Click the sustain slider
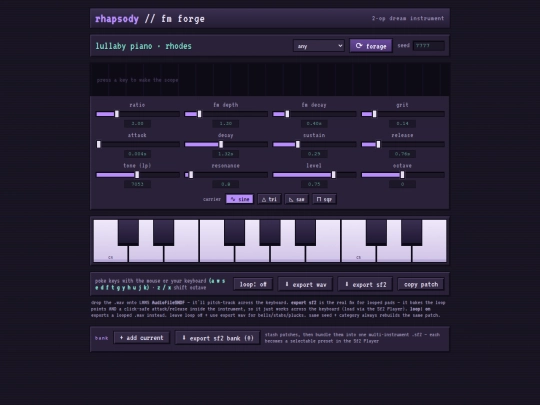Screen dimensions: 540x405 pos(314,144)
